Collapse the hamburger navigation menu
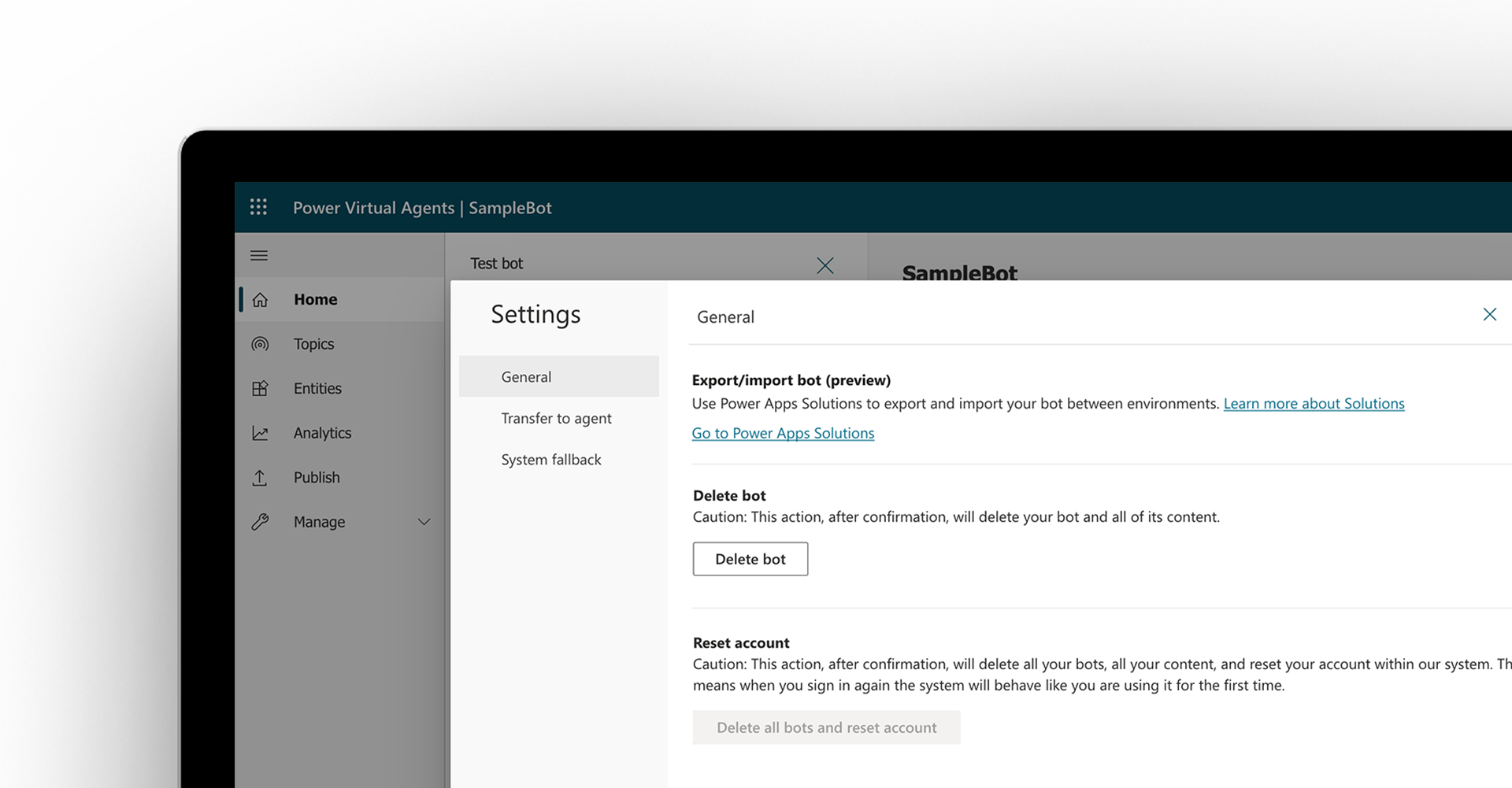Screen dimensions: 1512x788 point(259,256)
